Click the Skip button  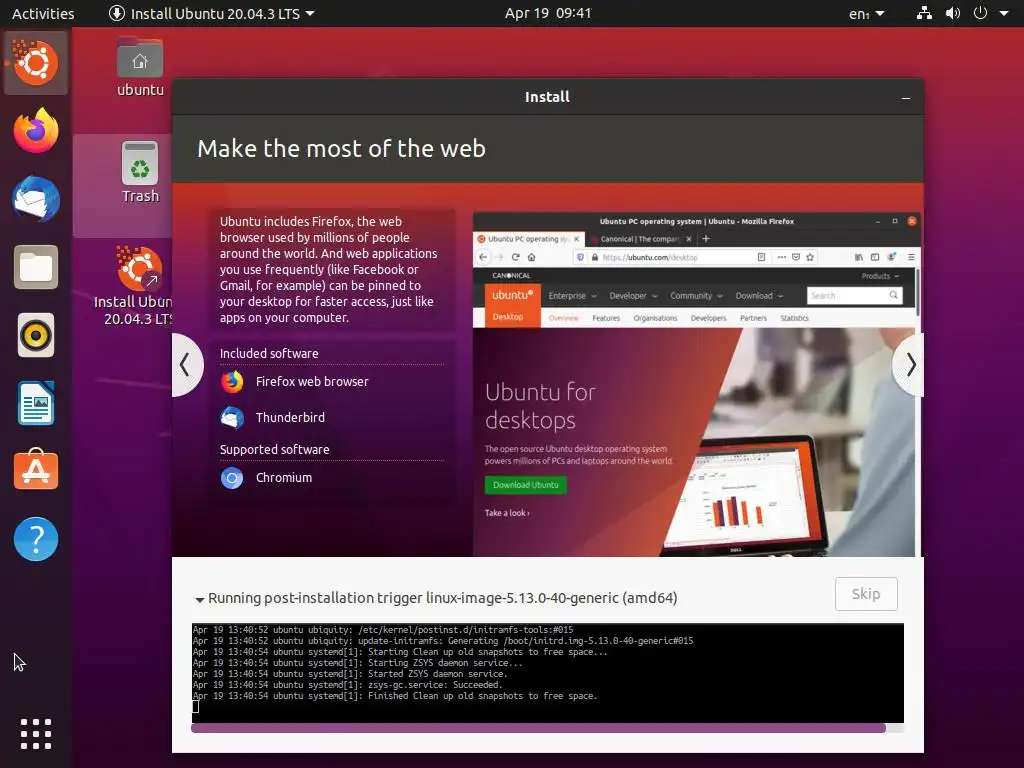click(866, 594)
